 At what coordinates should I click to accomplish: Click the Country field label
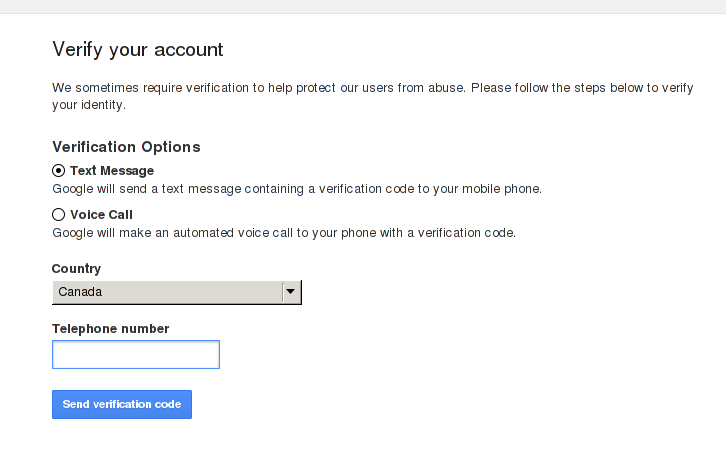click(x=76, y=269)
